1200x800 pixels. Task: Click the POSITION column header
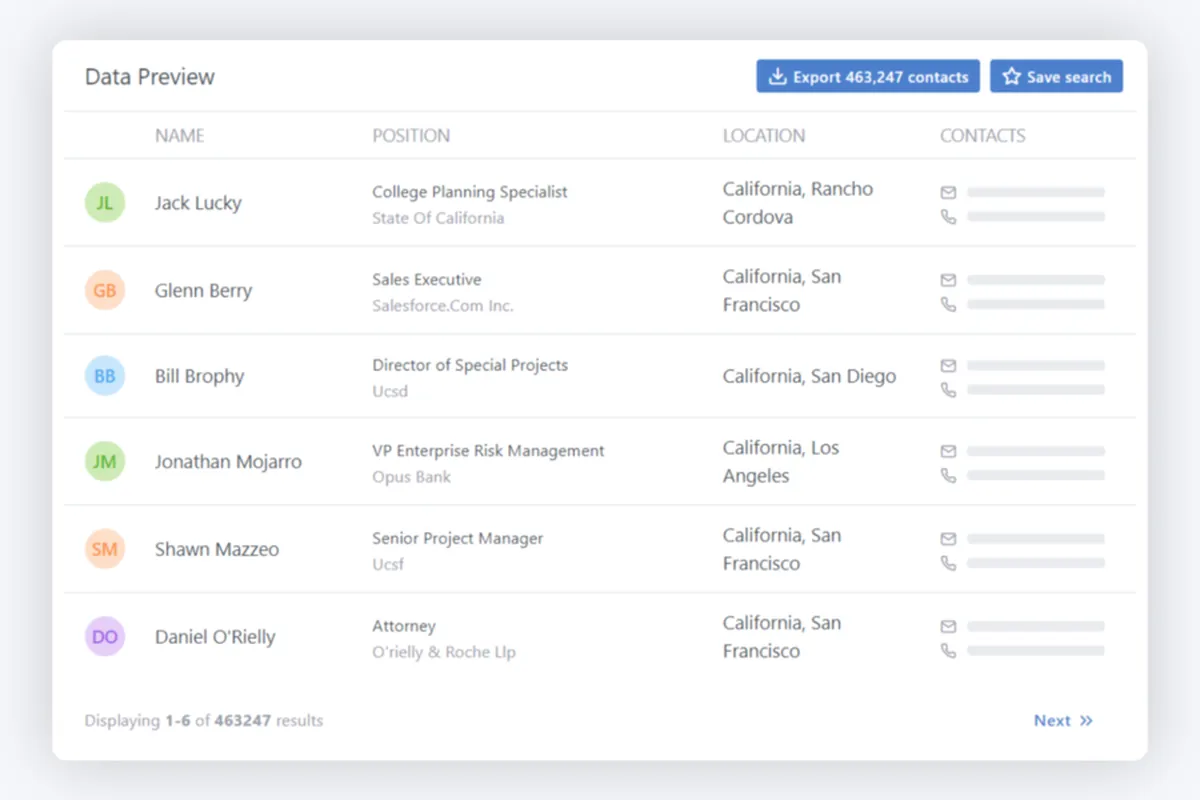point(411,136)
